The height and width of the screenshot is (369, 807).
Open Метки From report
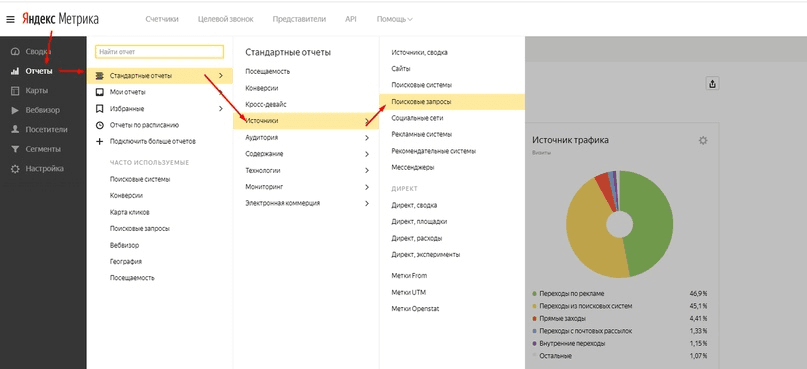[409, 276]
